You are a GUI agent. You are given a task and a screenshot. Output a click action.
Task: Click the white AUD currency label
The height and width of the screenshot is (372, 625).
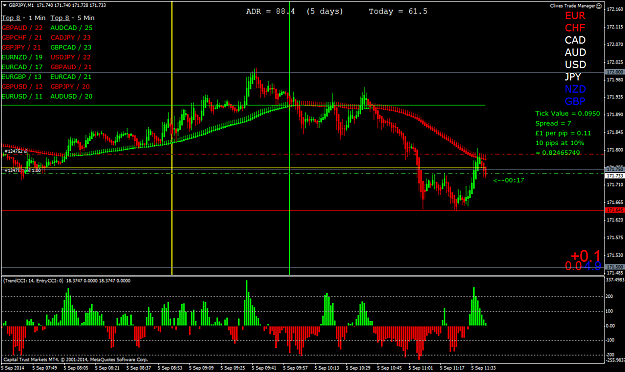pos(575,53)
